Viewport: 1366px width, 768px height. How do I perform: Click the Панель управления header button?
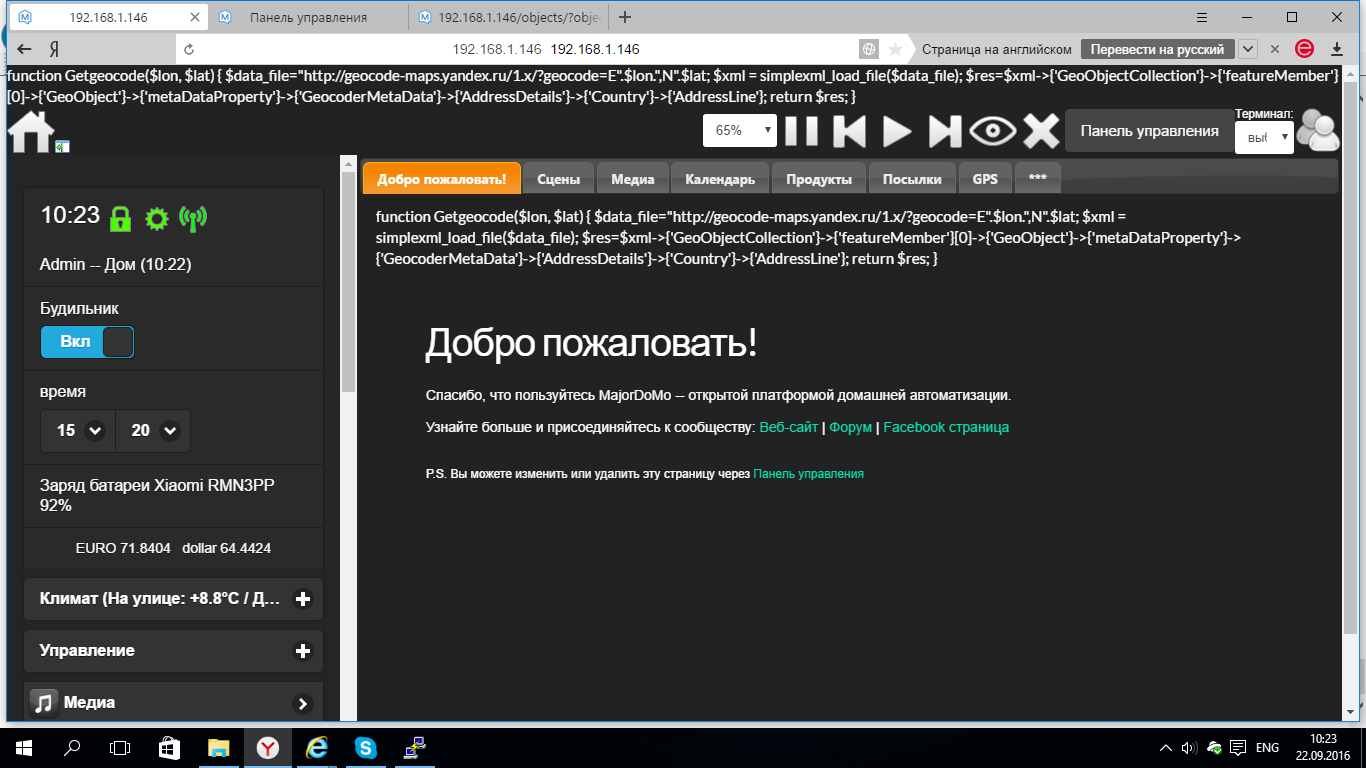tap(1150, 131)
